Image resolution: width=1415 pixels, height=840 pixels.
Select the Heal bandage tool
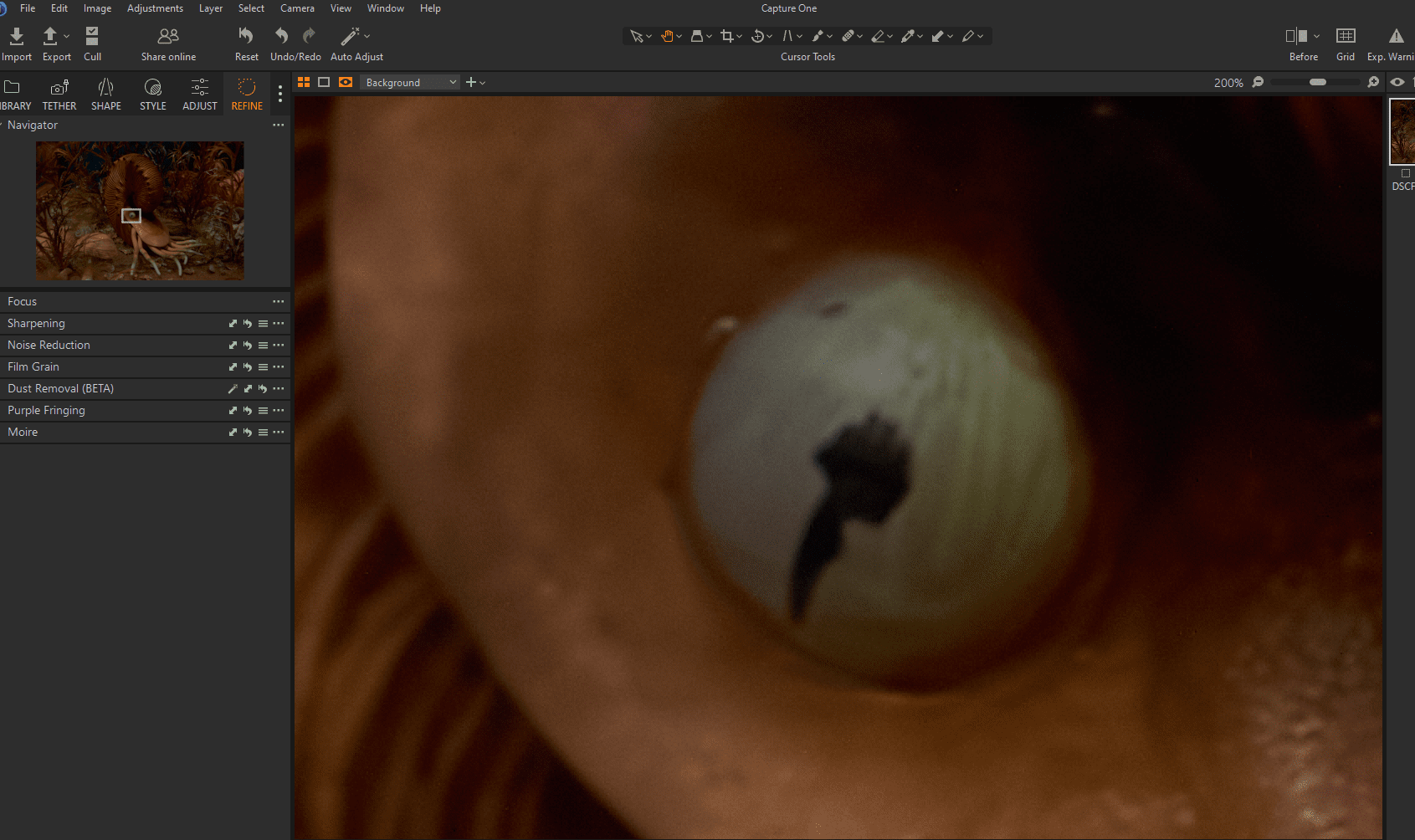coord(848,36)
